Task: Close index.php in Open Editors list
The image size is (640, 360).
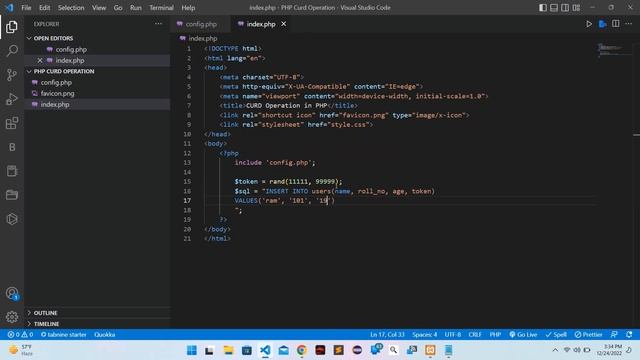Action: [40, 60]
